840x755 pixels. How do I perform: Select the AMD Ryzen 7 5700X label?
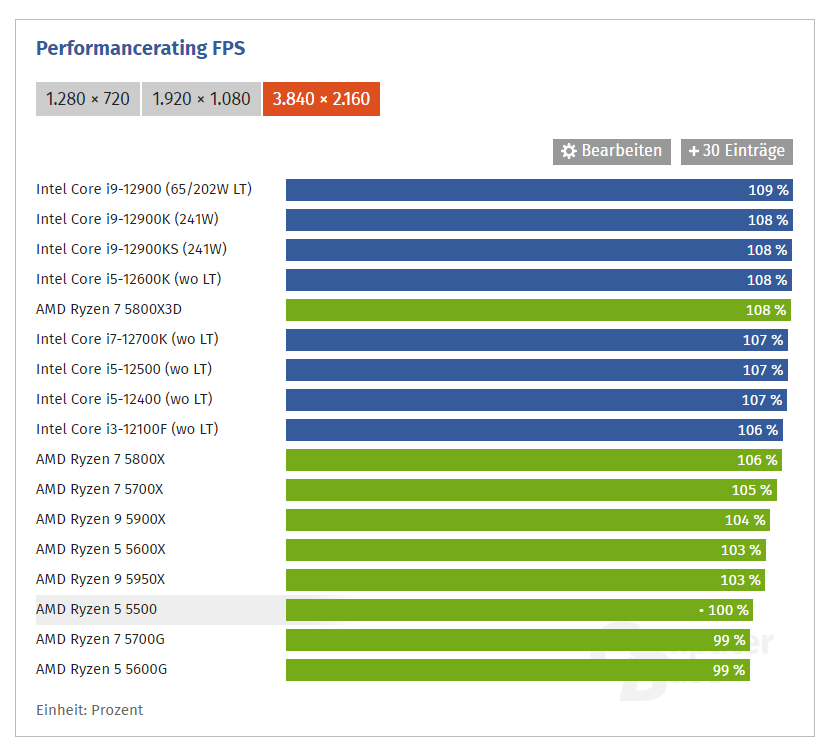point(100,490)
